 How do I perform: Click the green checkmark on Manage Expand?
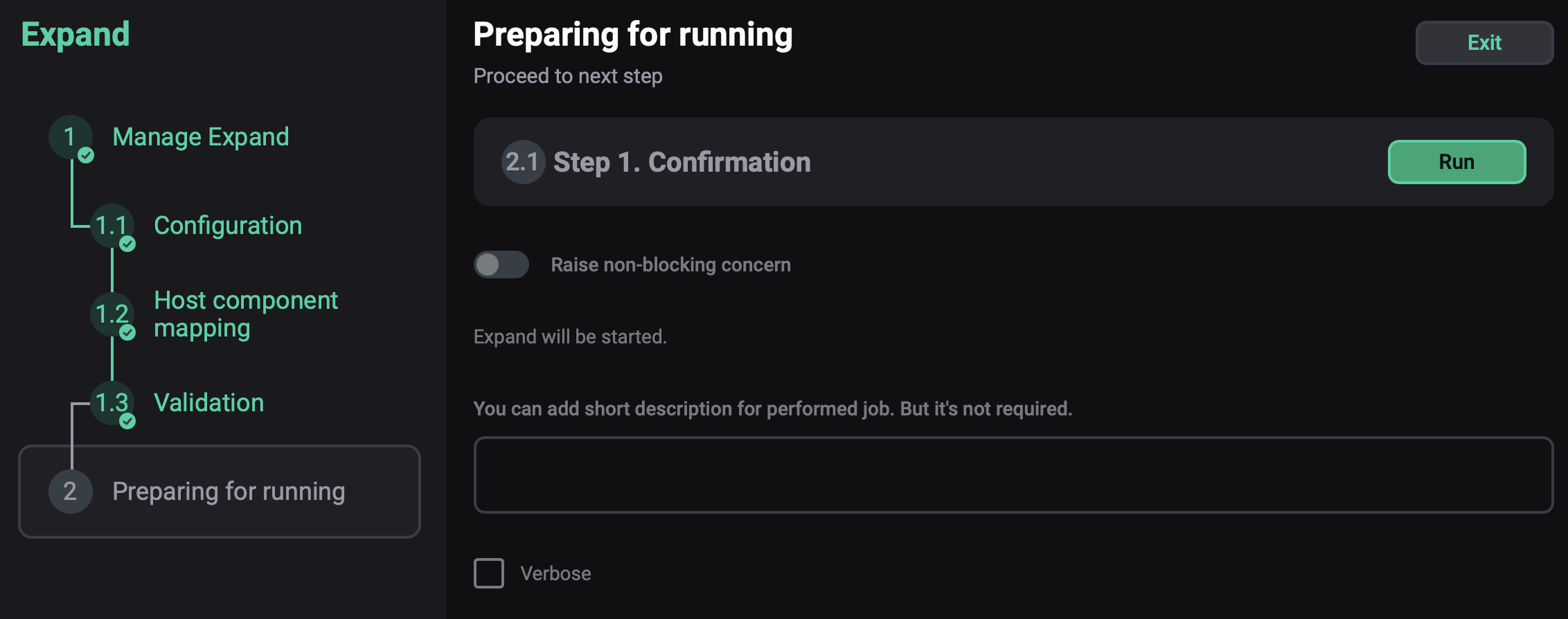point(86,155)
